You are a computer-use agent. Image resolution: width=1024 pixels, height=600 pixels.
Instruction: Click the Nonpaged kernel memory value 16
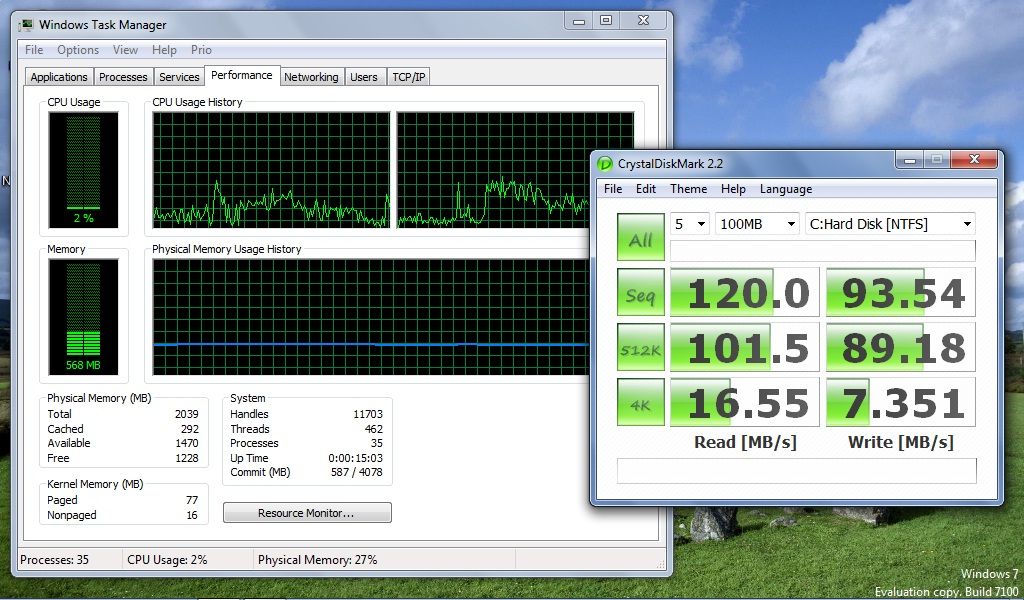[192, 515]
